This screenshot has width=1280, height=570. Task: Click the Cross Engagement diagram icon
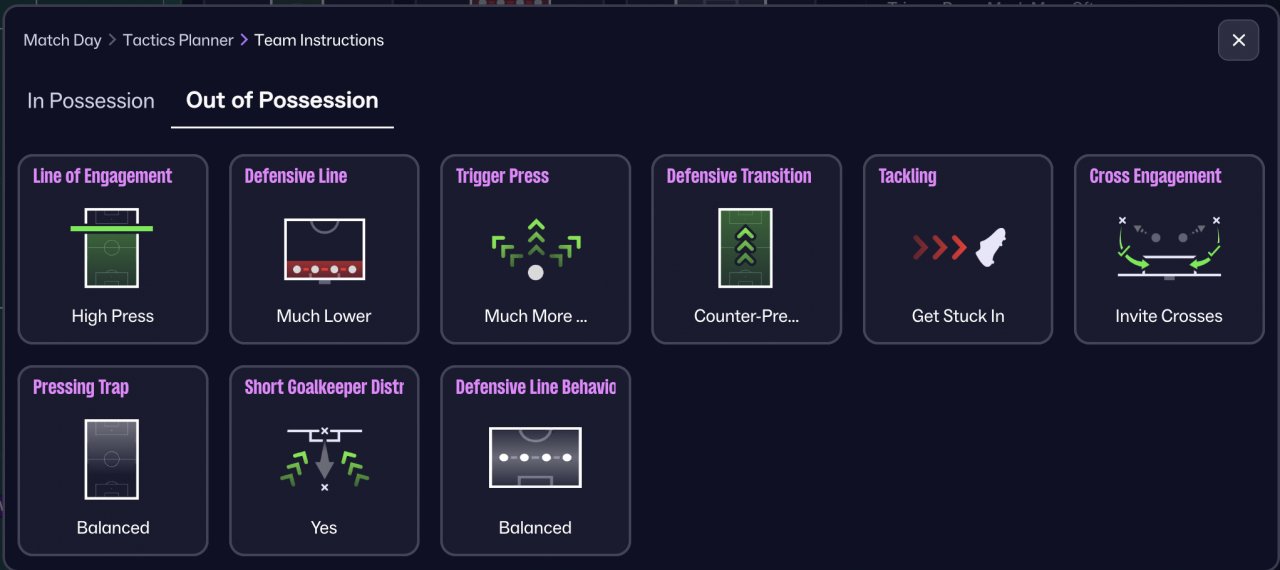coord(1168,247)
